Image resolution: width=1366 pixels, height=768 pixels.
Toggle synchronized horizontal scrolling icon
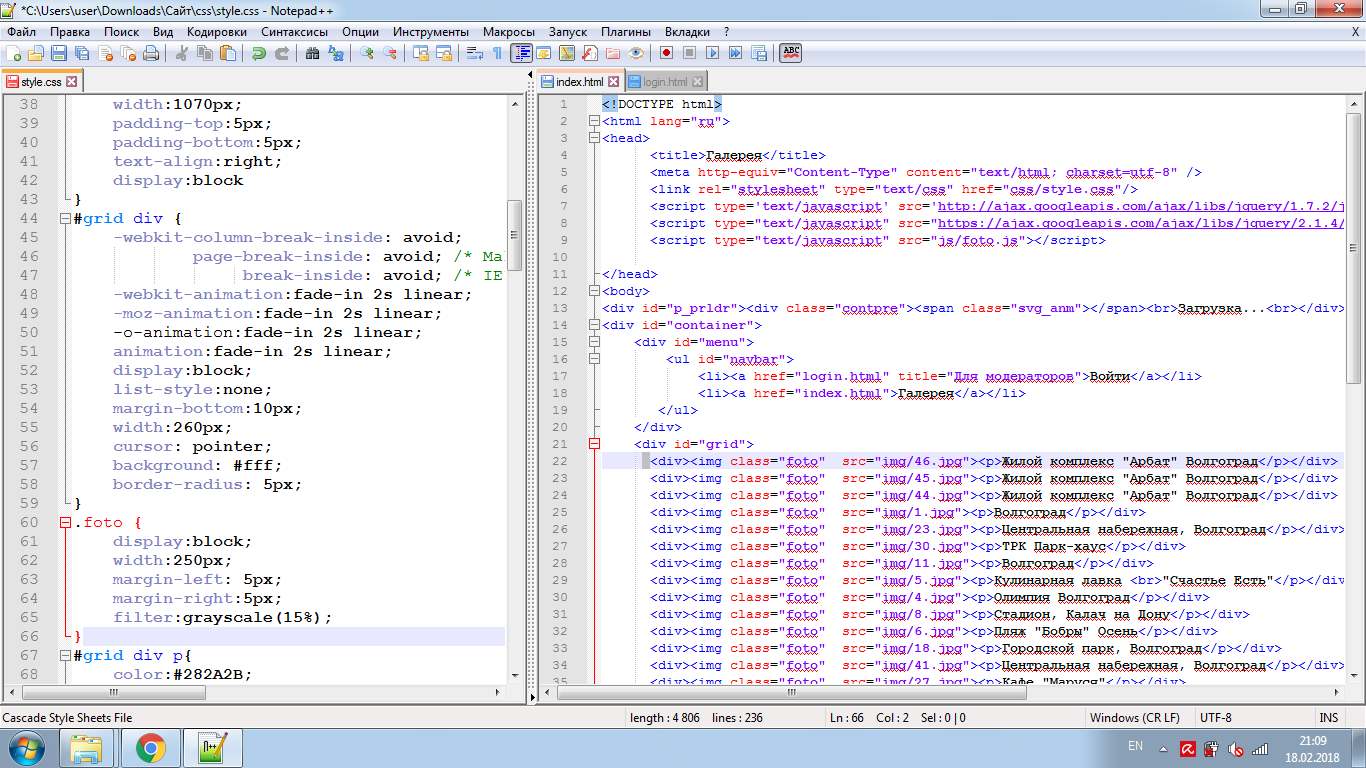(x=444, y=53)
